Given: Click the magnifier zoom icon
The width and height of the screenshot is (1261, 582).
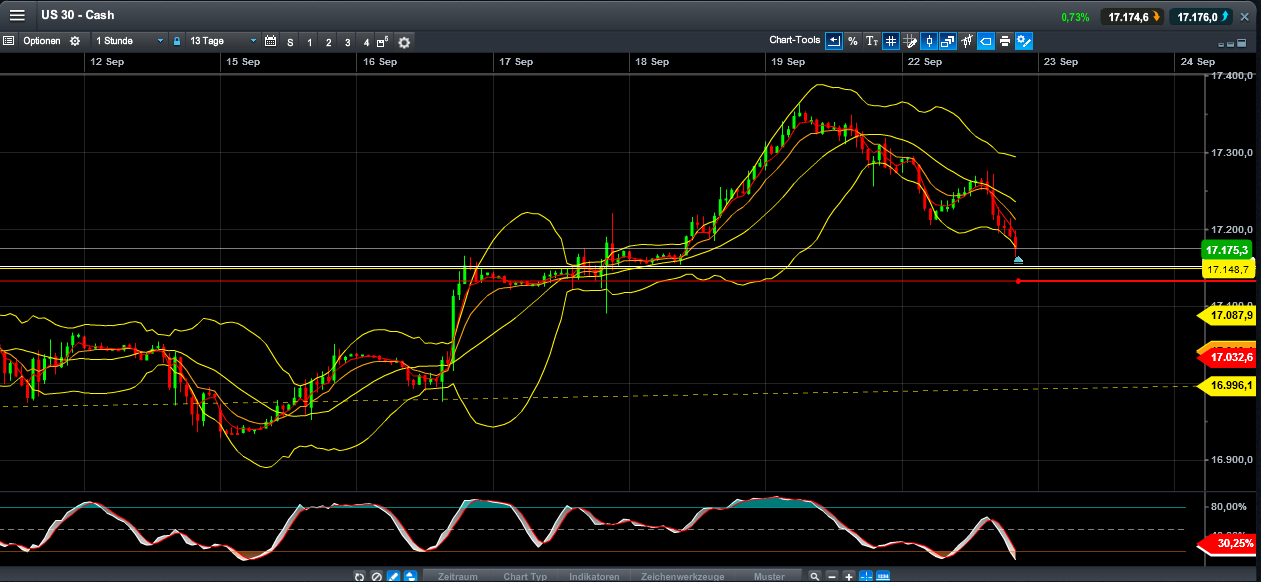Looking at the screenshot, I should [815, 576].
